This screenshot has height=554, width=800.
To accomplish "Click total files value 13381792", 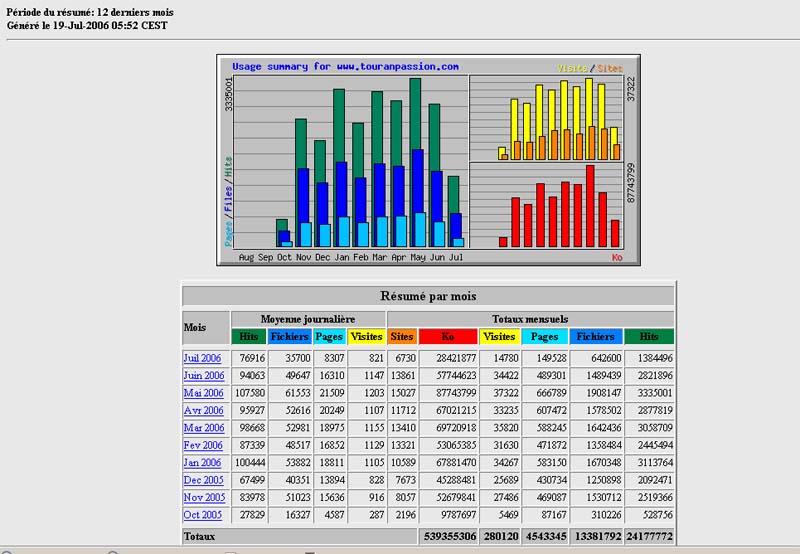I will tap(598, 537).
